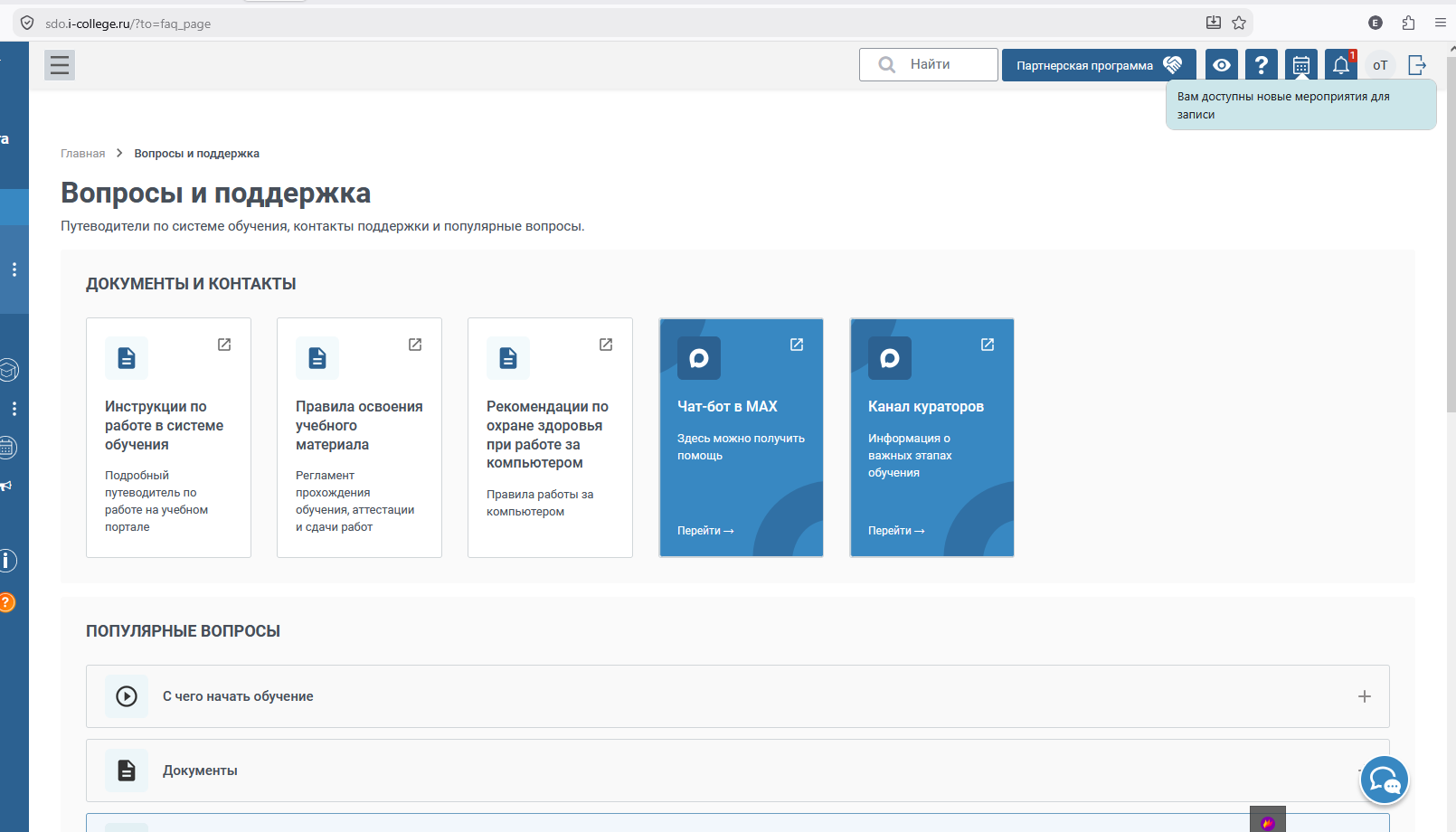Click the E extension icon in browser toolbar
This screenshot has width=1456, height=832.
tap(1376, 23)
